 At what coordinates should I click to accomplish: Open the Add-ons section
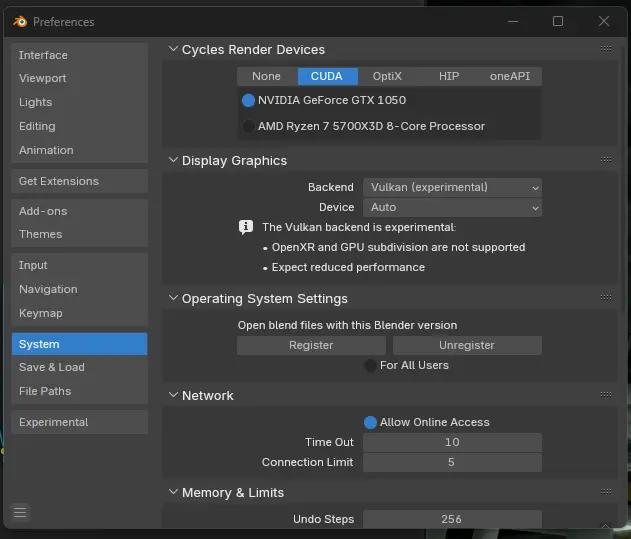[x=79, y=211]
